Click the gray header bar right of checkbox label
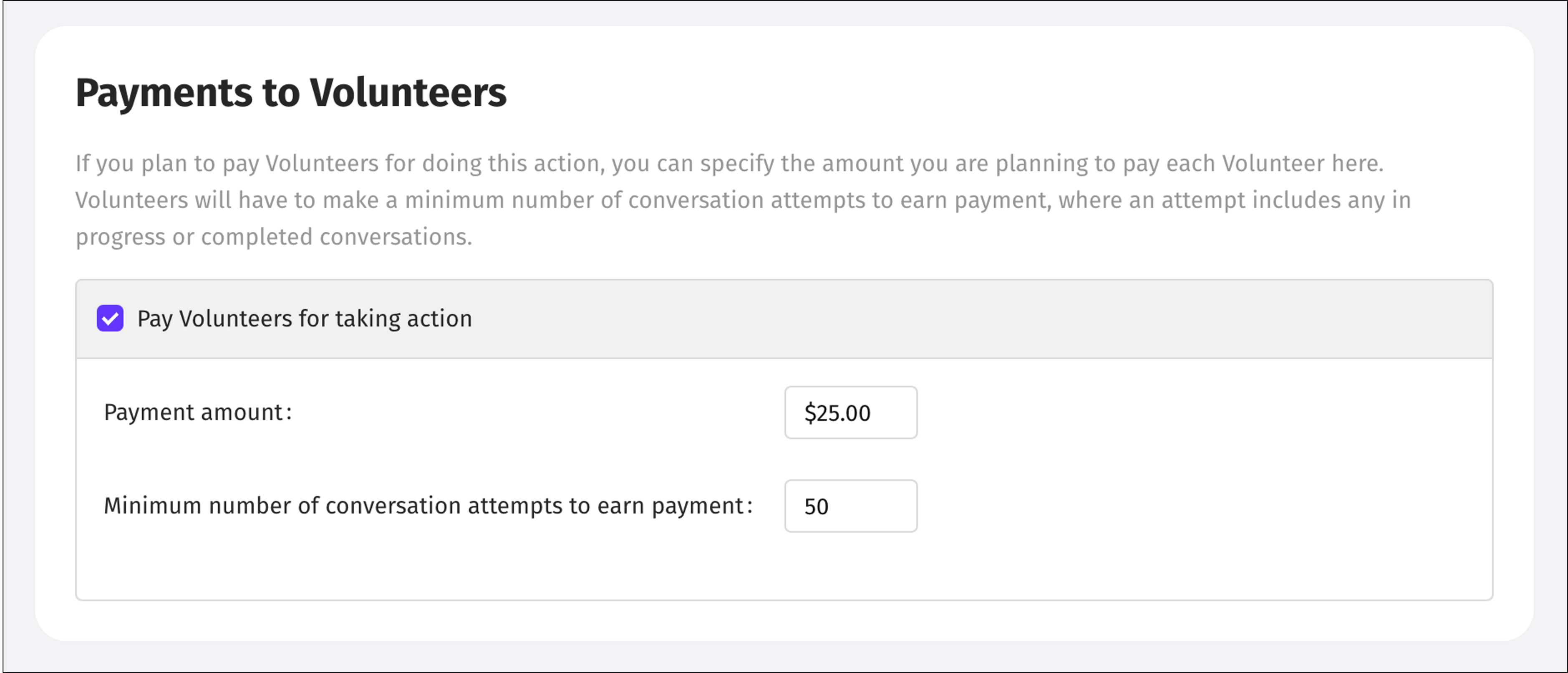The height and width of the screenshot is (673, 1568). coord(974,319)
